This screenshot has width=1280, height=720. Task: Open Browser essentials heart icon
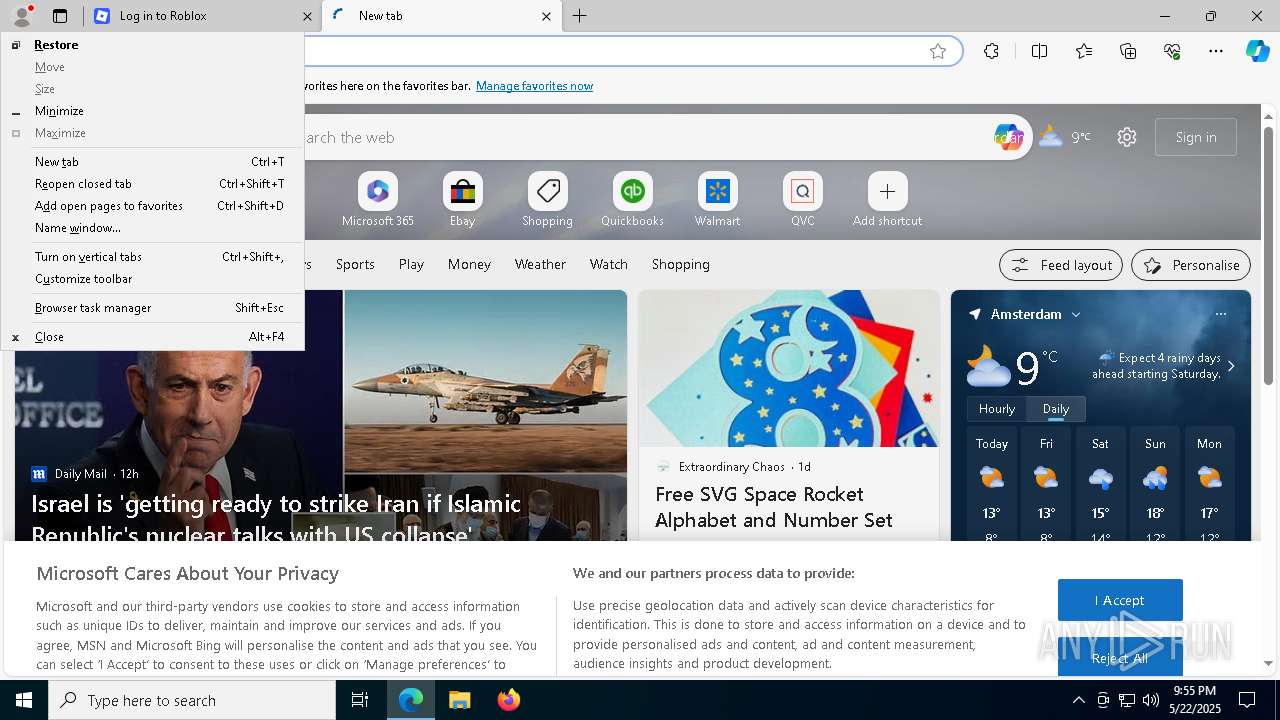(1172, 51)
